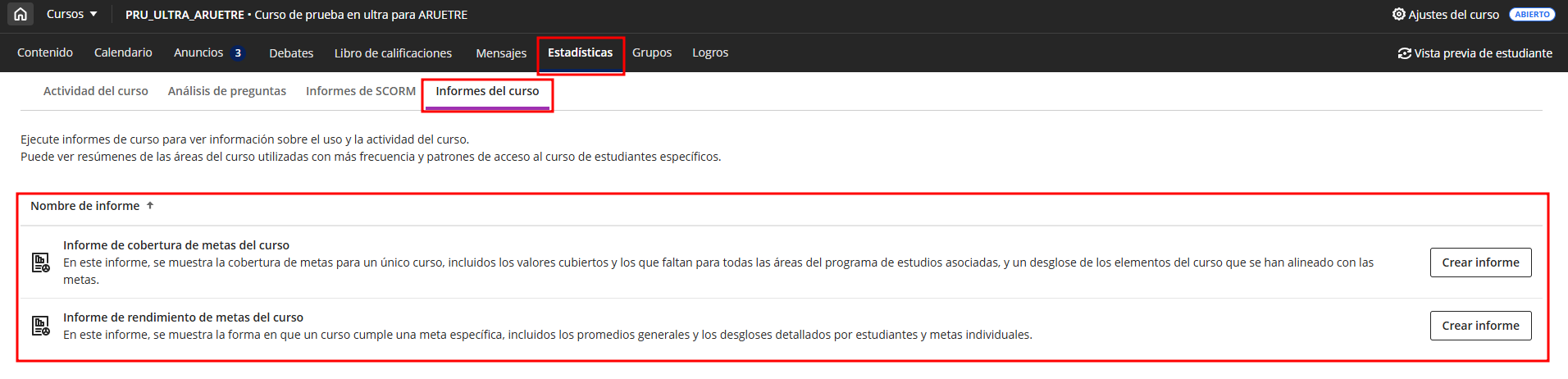The height and width of the screenshot is (379, 1568).
Task: Go to the home icon
Action: pos(21,14)
